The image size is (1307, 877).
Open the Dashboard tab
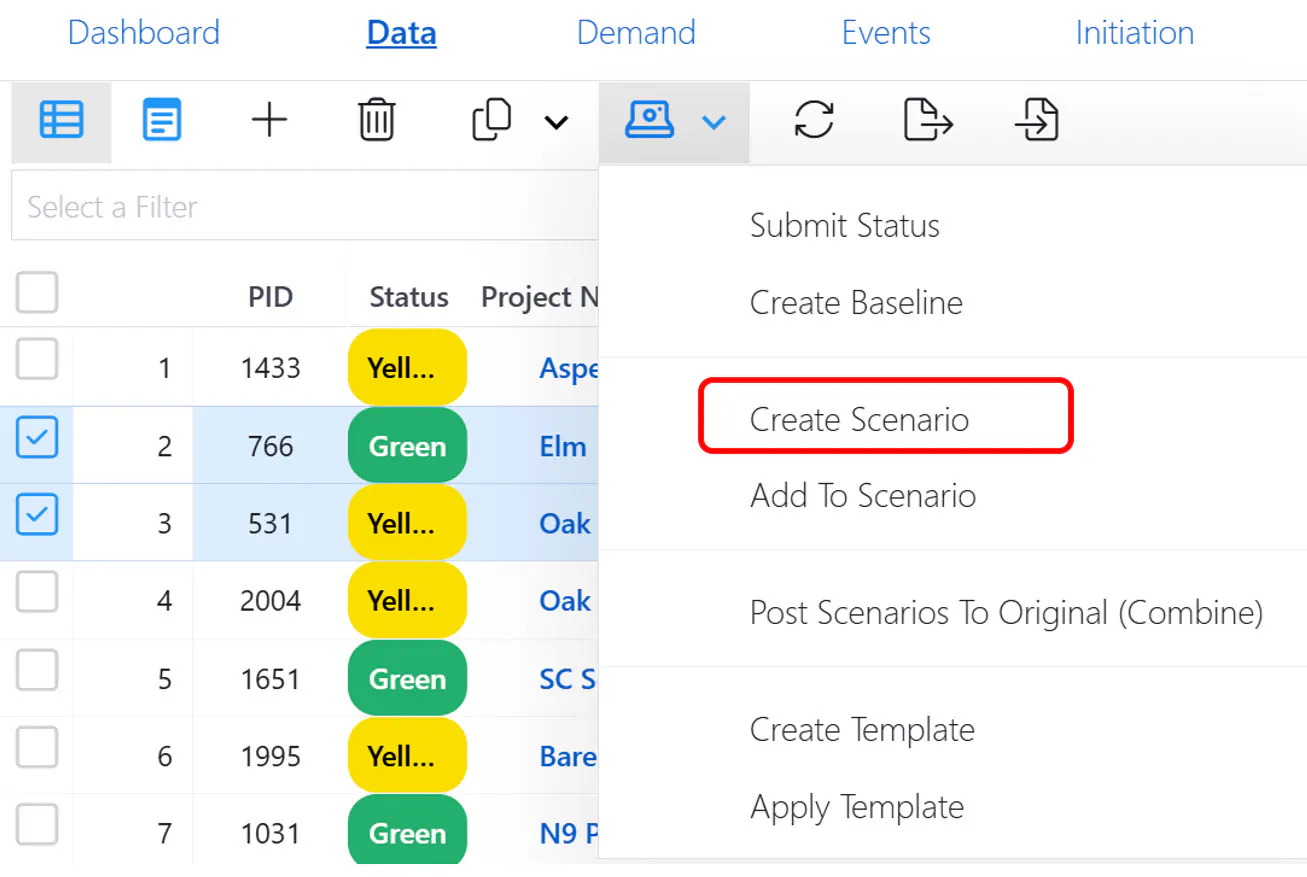coord(144,33)
